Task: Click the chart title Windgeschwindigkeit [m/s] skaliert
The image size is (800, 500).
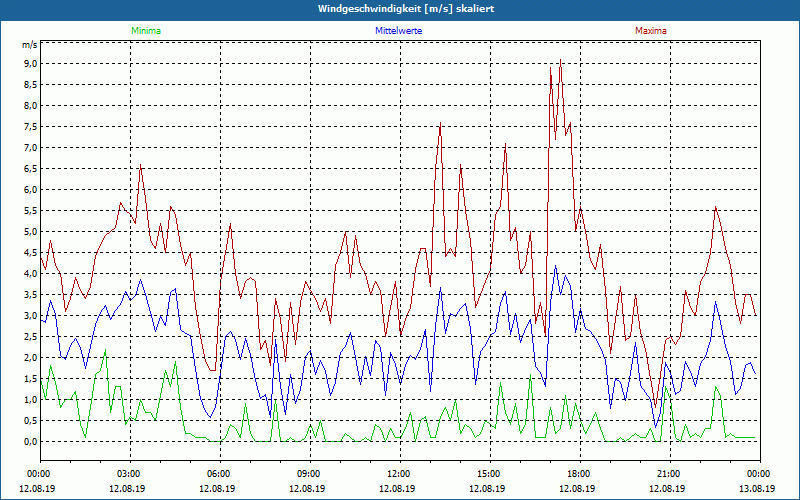Action: 406,9
